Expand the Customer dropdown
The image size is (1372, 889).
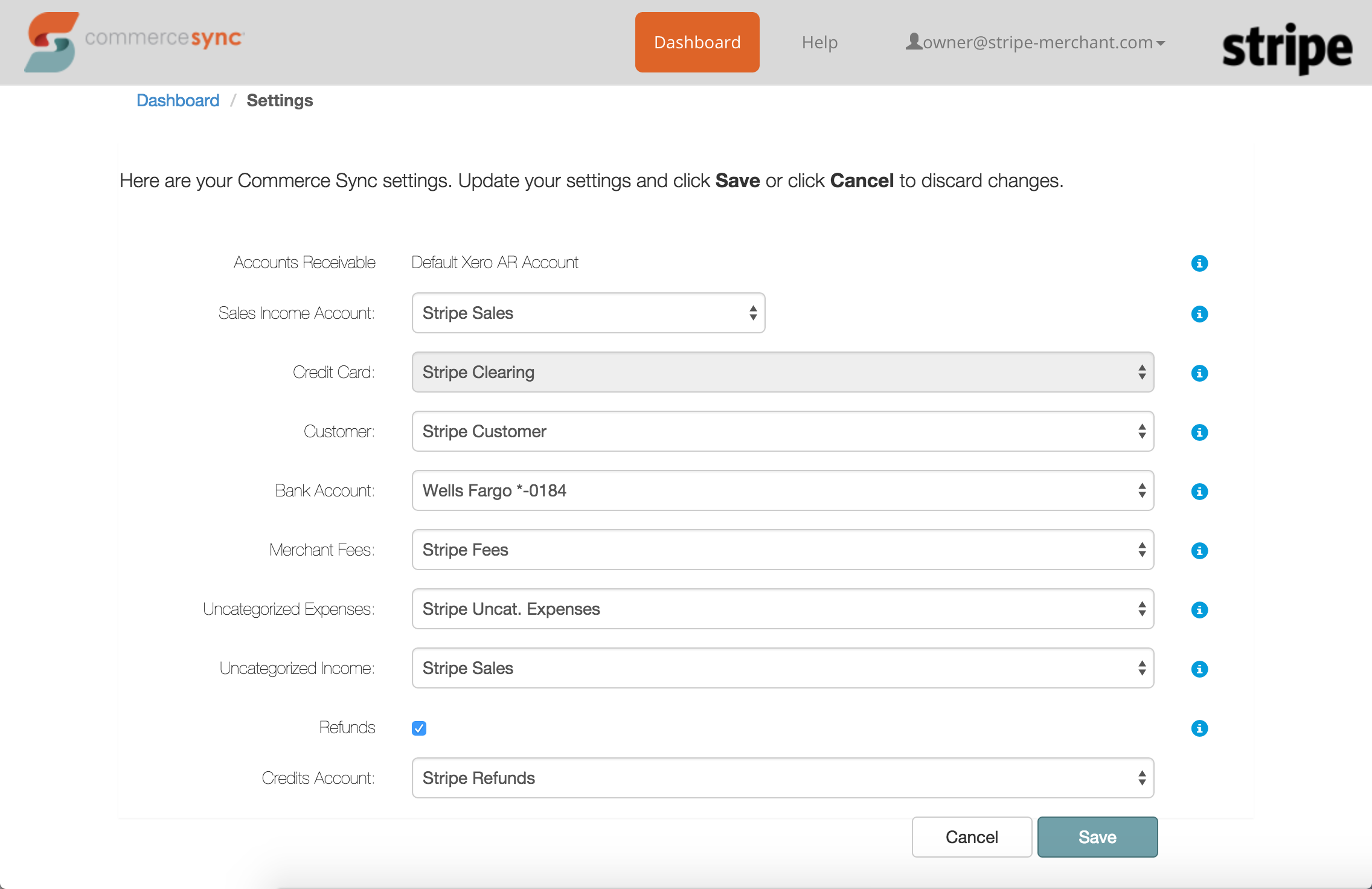[783, 431]
